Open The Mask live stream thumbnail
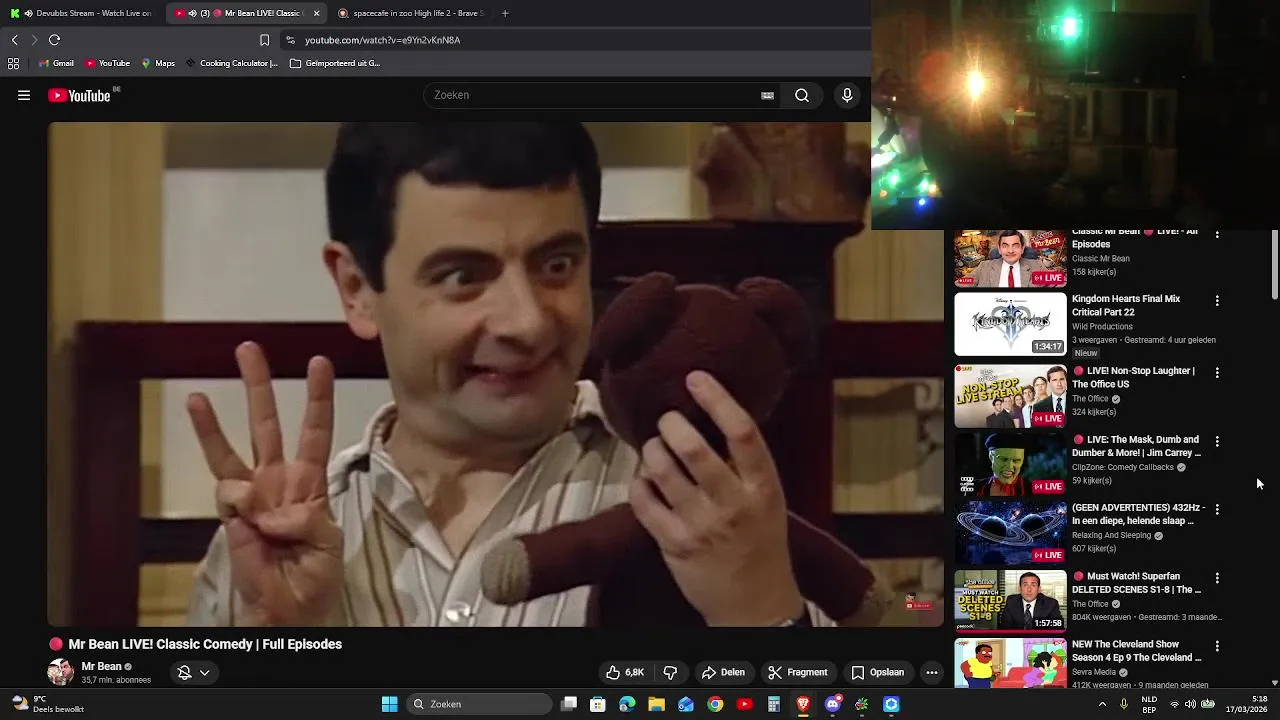This screenshot has height=720, width=1280. (1010, 465)
